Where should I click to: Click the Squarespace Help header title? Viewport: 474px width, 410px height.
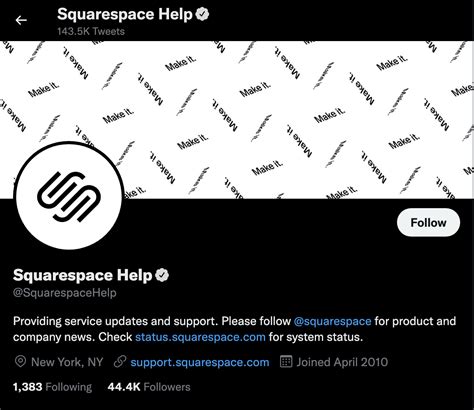[x=125, y=14]
